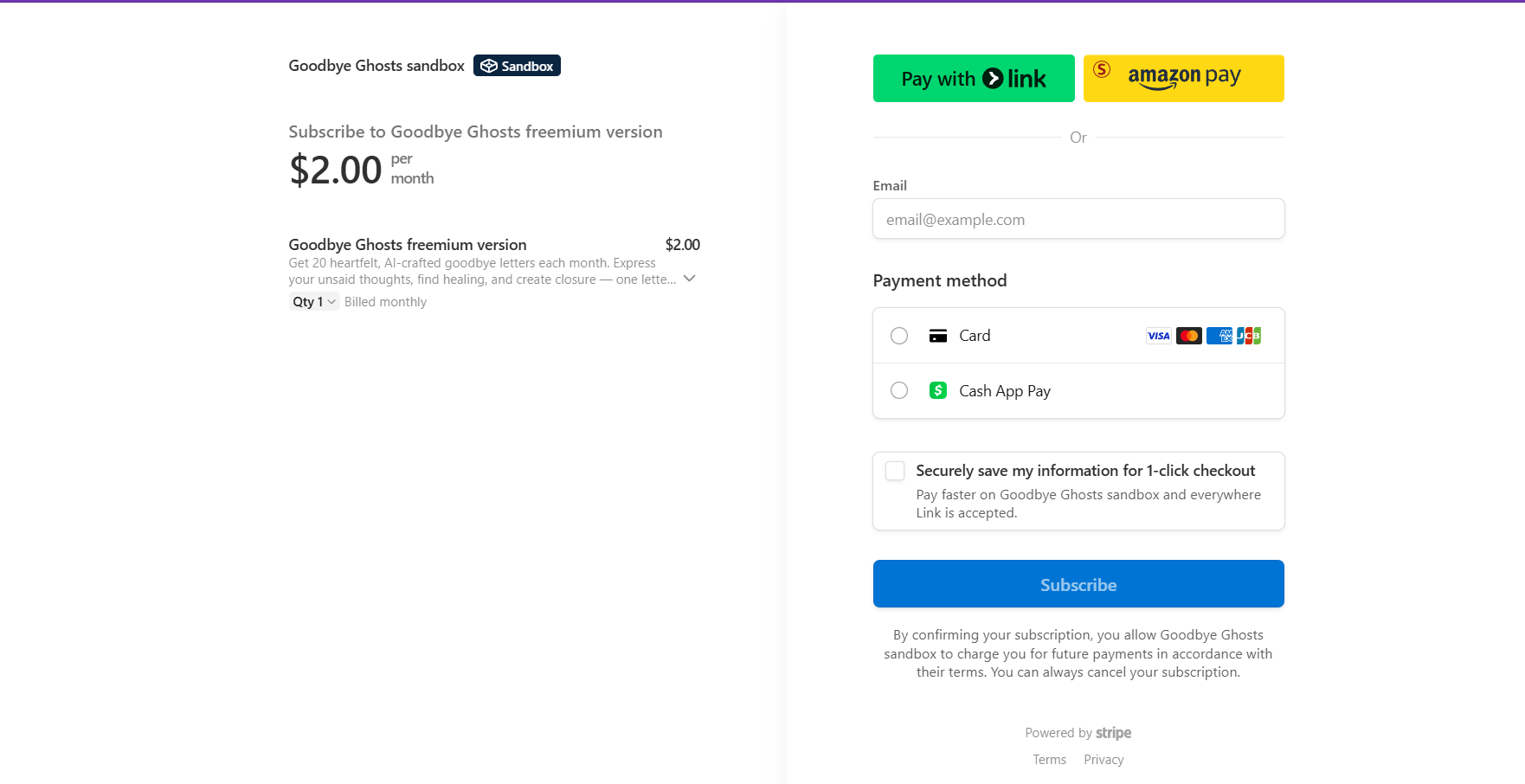Click the JCB card logo

[x=1249, y=336]
